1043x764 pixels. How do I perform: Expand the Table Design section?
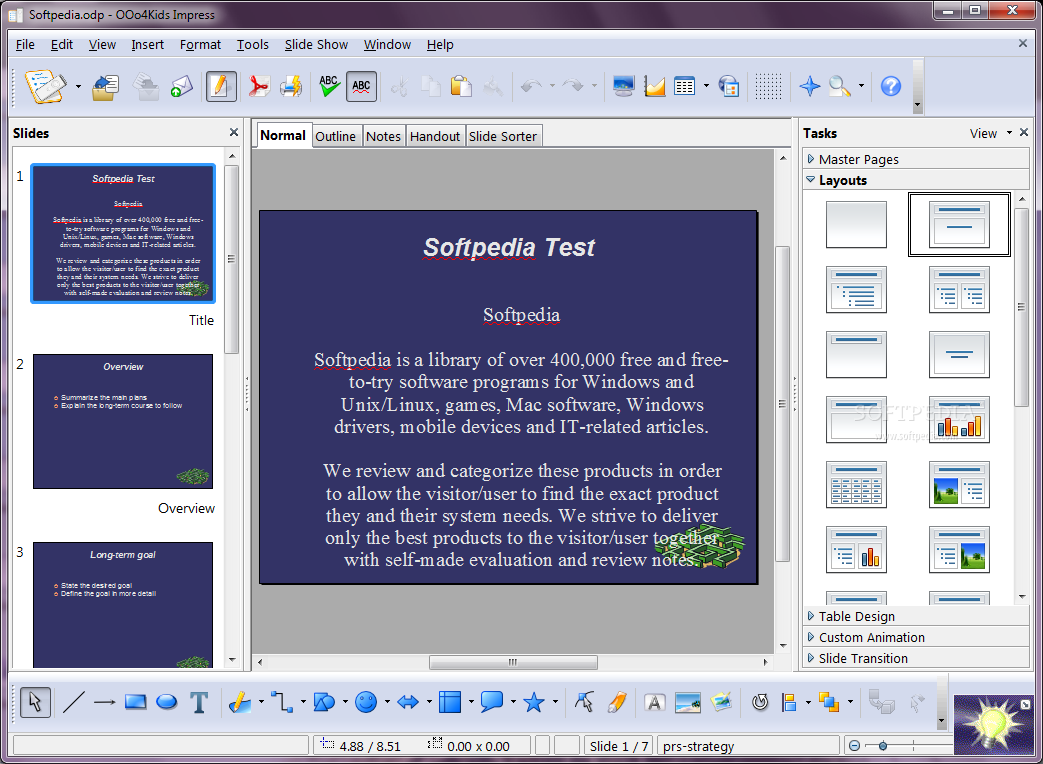coord(915,616)
